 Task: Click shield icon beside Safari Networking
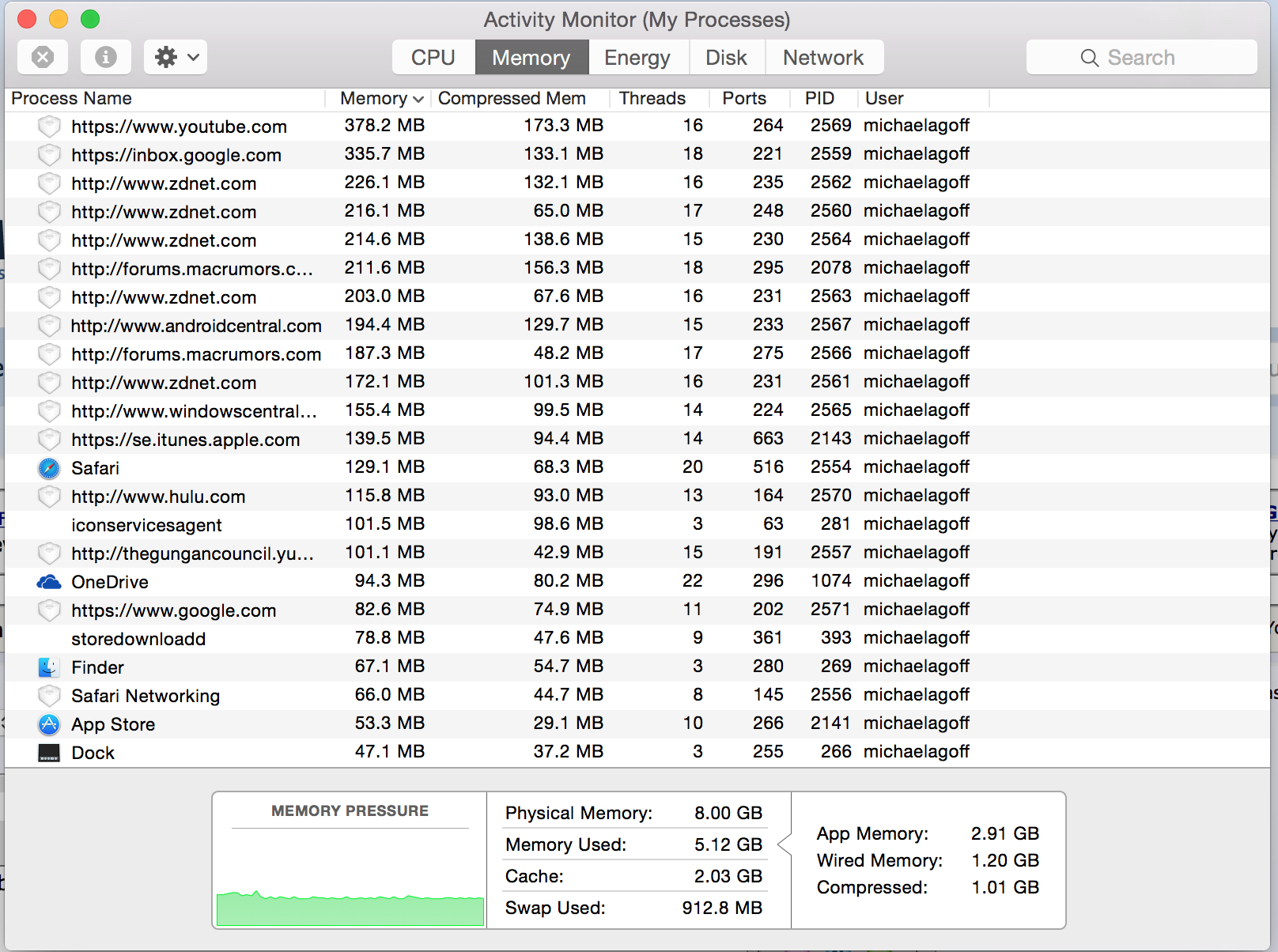click(x=49, y=696)
